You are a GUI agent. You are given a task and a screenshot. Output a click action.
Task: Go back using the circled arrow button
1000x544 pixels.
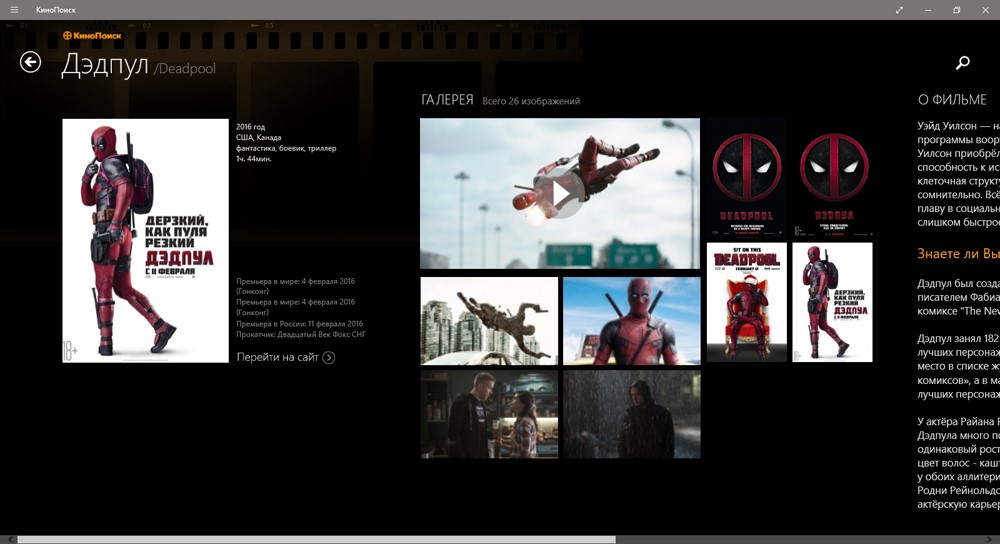pyautogui.click(x=31, y=62)
